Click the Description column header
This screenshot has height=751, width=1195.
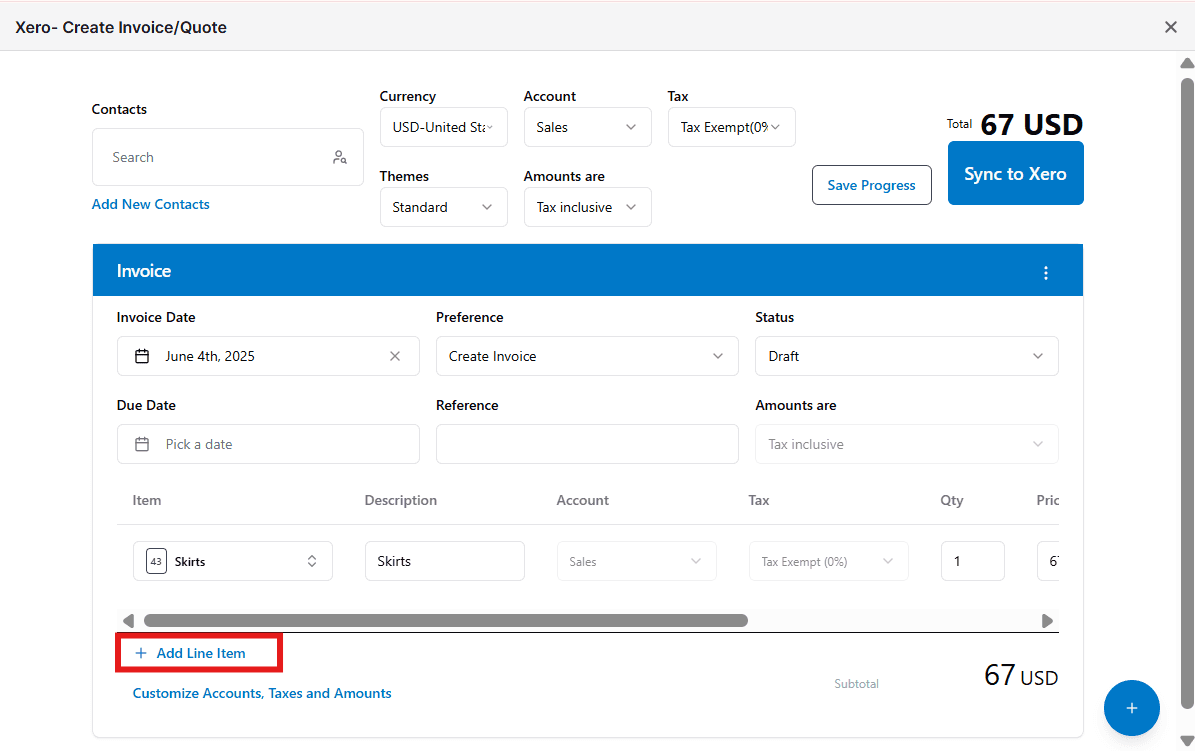pyautogui.click(x=400, y=500)
